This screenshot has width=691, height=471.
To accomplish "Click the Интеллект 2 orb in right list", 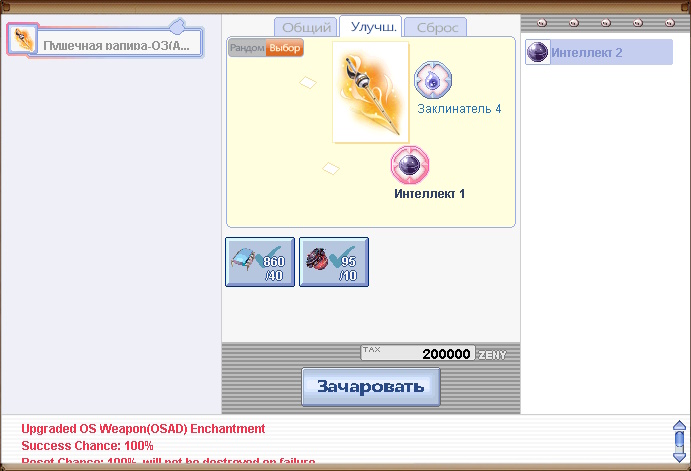I will 538,52.
